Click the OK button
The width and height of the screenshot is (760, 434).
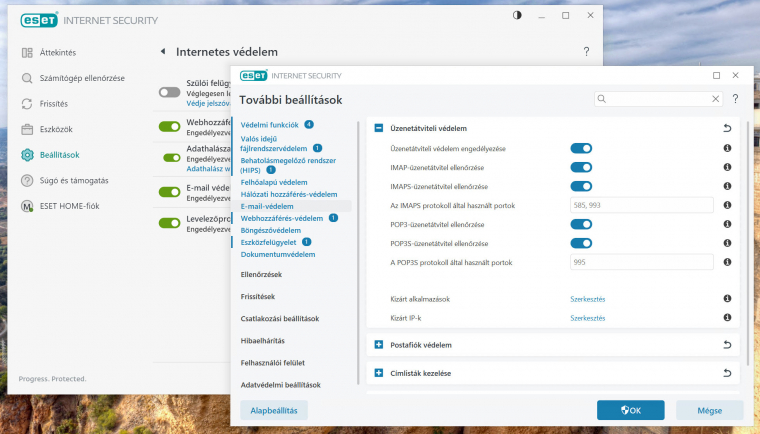pos(631,410)
